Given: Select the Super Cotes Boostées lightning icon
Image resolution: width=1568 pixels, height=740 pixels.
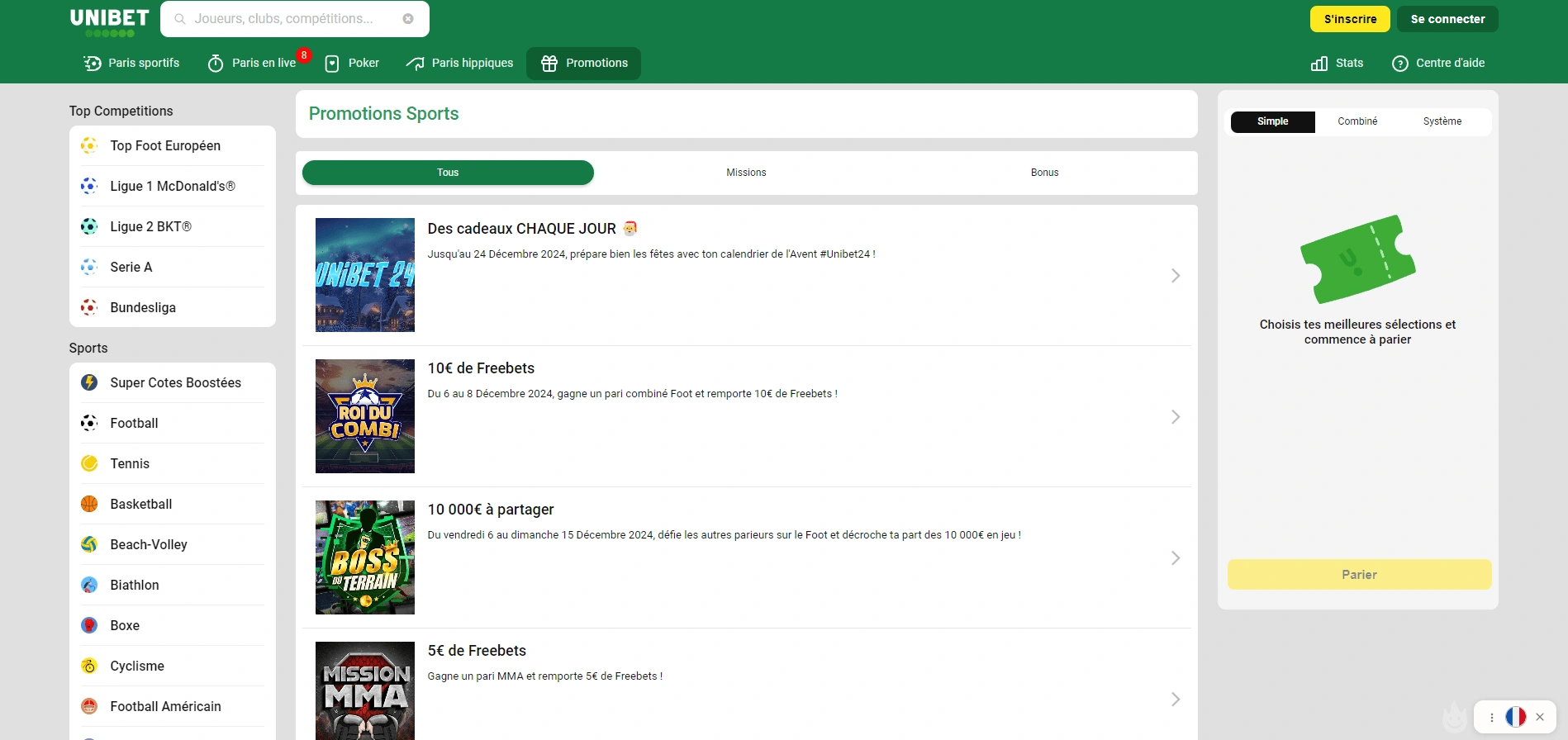Looking at the screenshot, I should pos(89,382).
